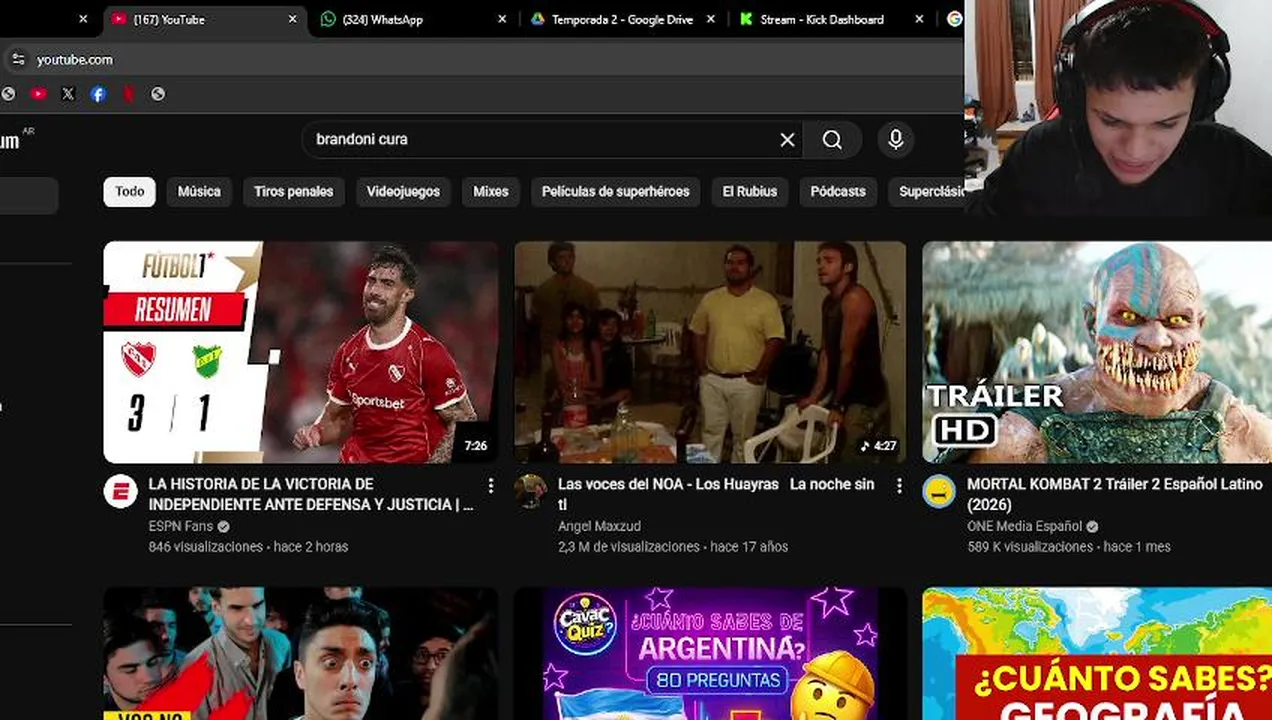Click the magnifying glass search button

(832, 140)
